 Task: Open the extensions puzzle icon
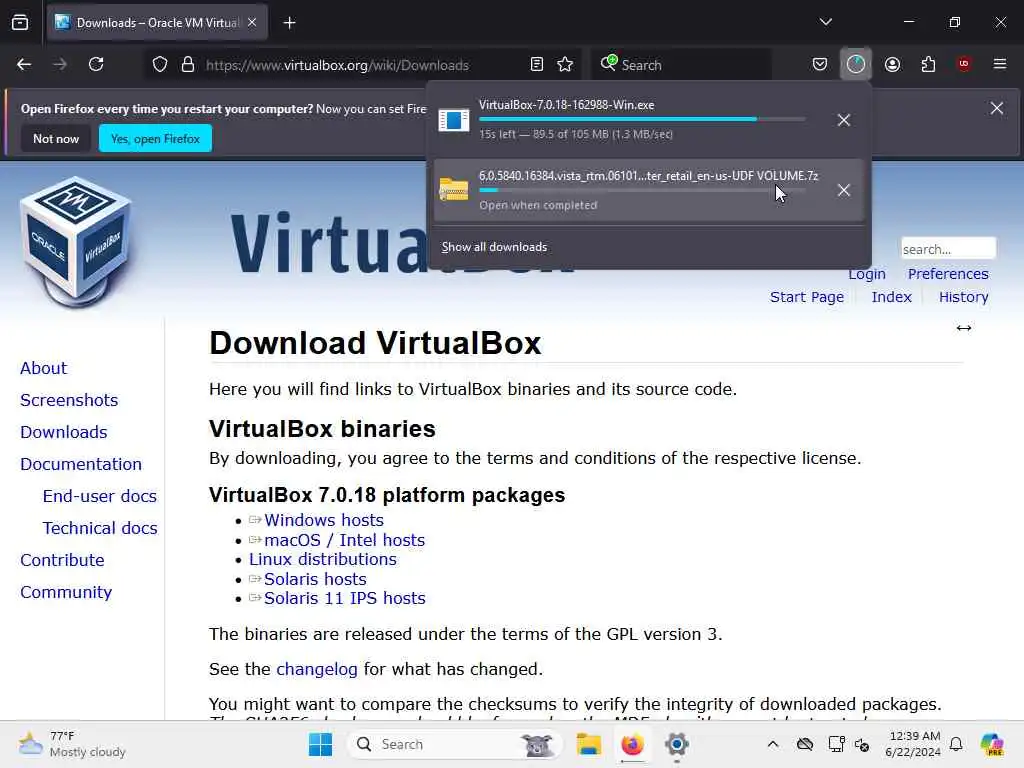[x=928, y=65]
